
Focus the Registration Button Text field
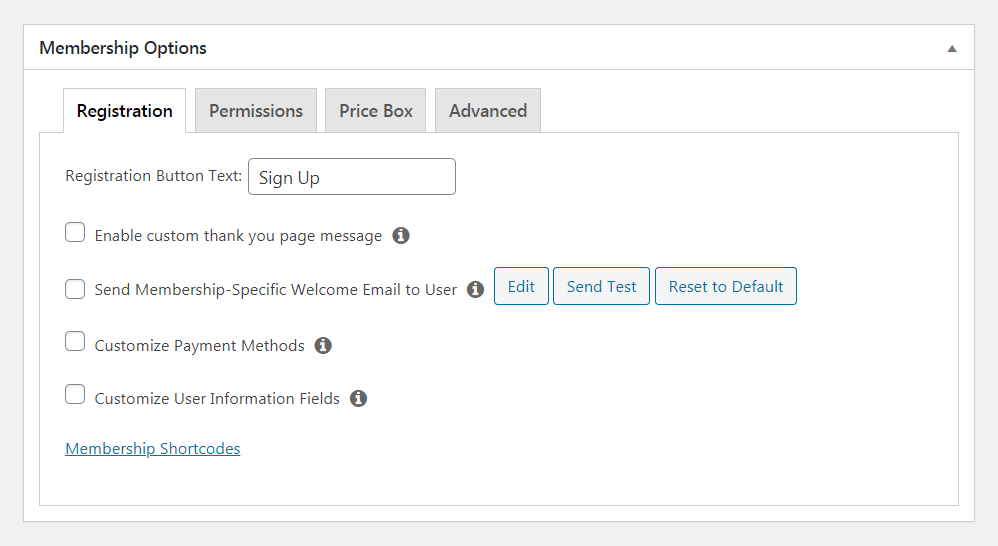tap(352, 177)
